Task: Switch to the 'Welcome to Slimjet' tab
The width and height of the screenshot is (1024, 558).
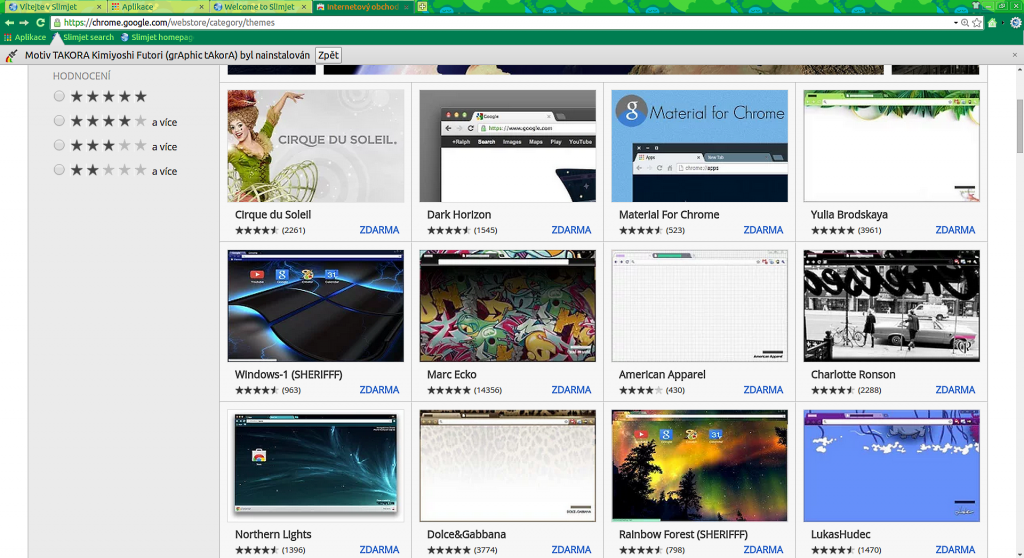Action: [259, 7]
